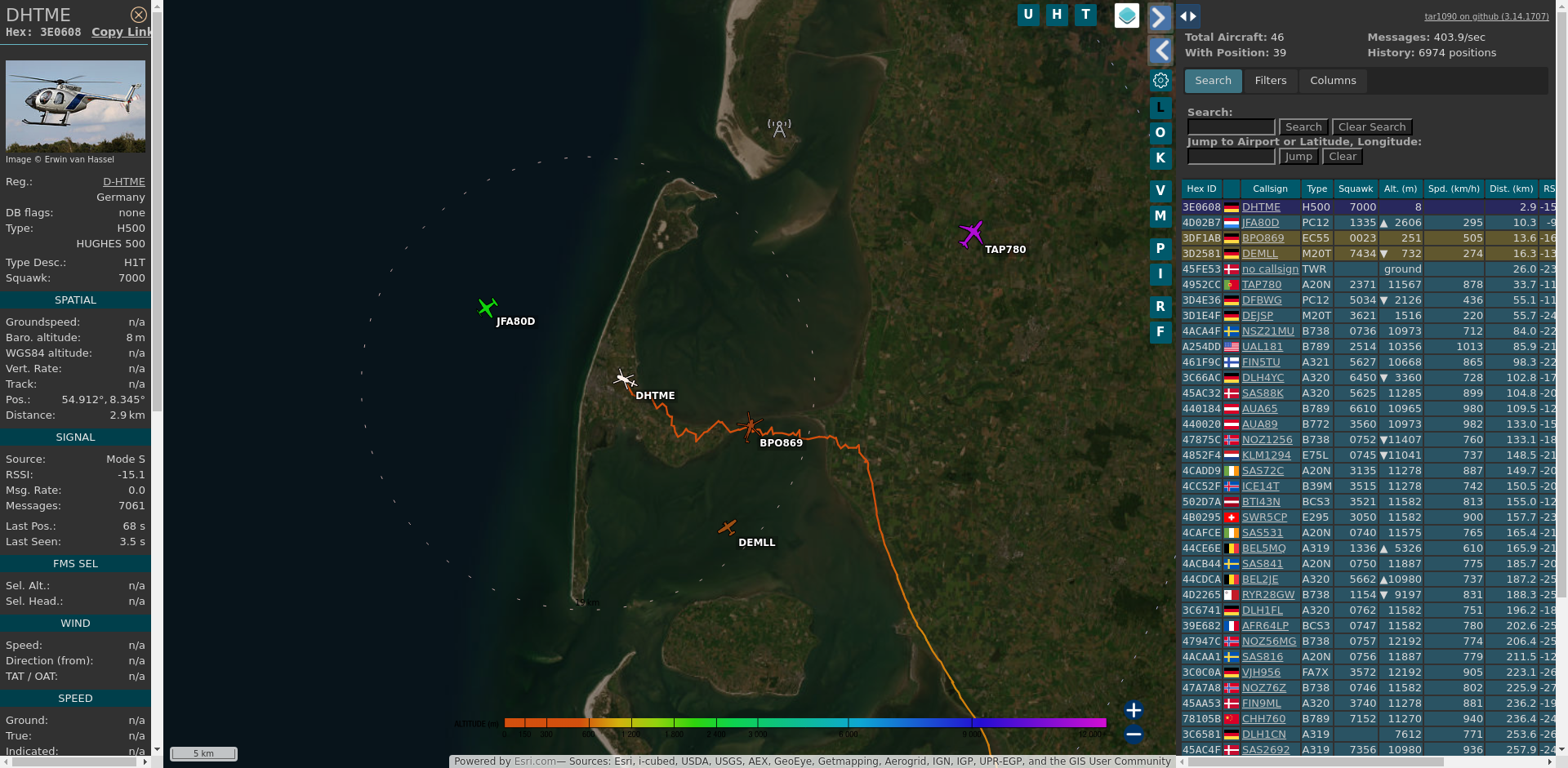Toggle the U map button
This screenshot has width=1568, height=768.
[x=1028, y=15]
